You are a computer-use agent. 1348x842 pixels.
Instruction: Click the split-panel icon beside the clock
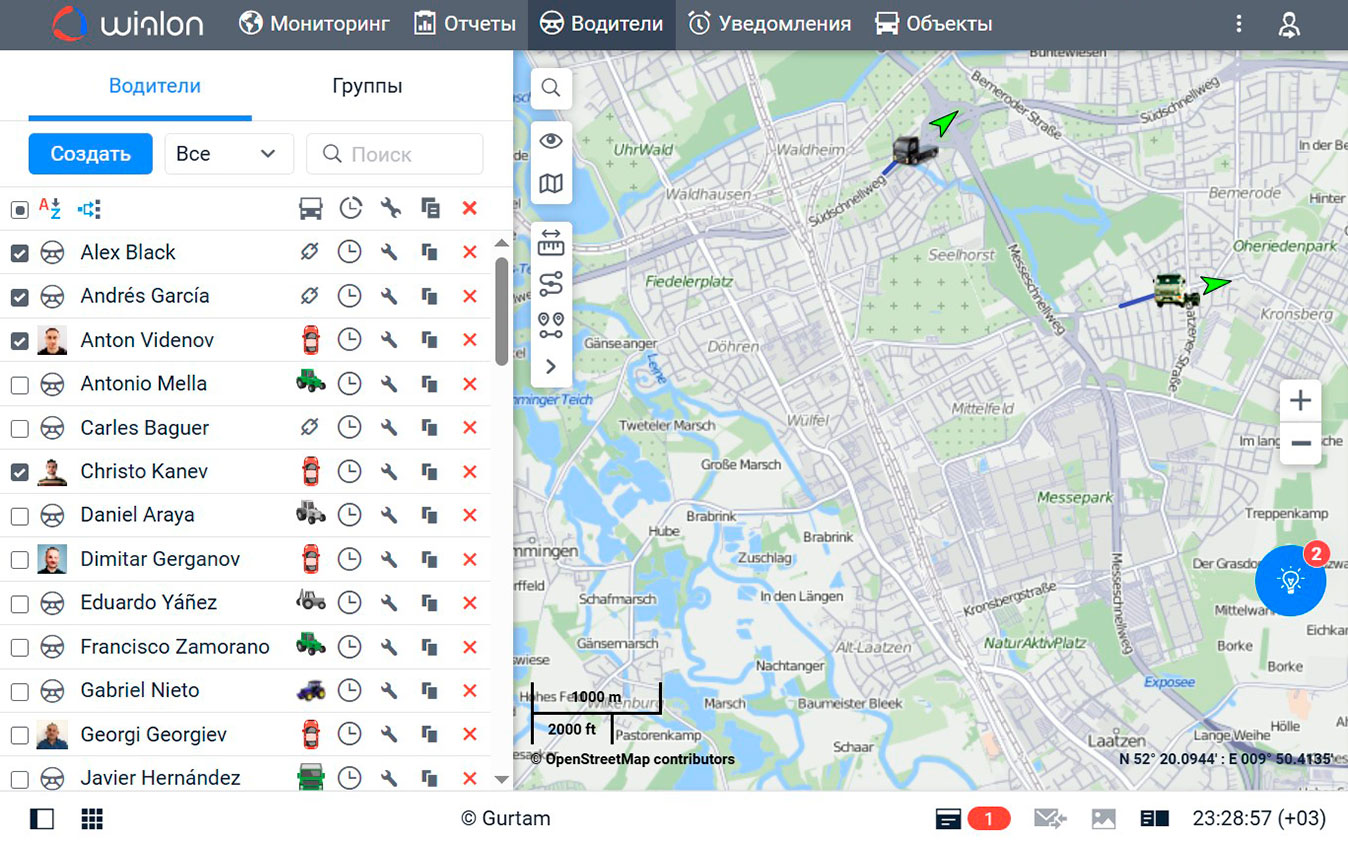pyautogui.click(x=1155, y=819)
